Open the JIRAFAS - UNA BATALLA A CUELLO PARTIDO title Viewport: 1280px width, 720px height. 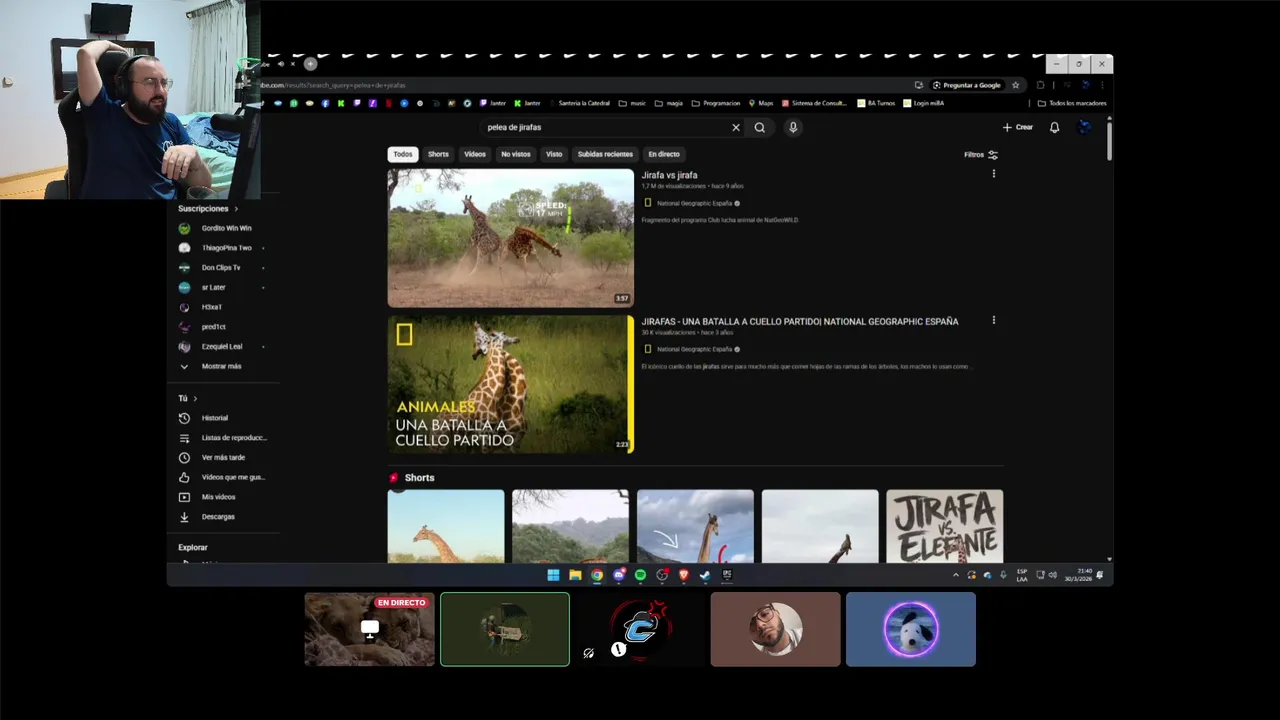(x=800, y=321)
